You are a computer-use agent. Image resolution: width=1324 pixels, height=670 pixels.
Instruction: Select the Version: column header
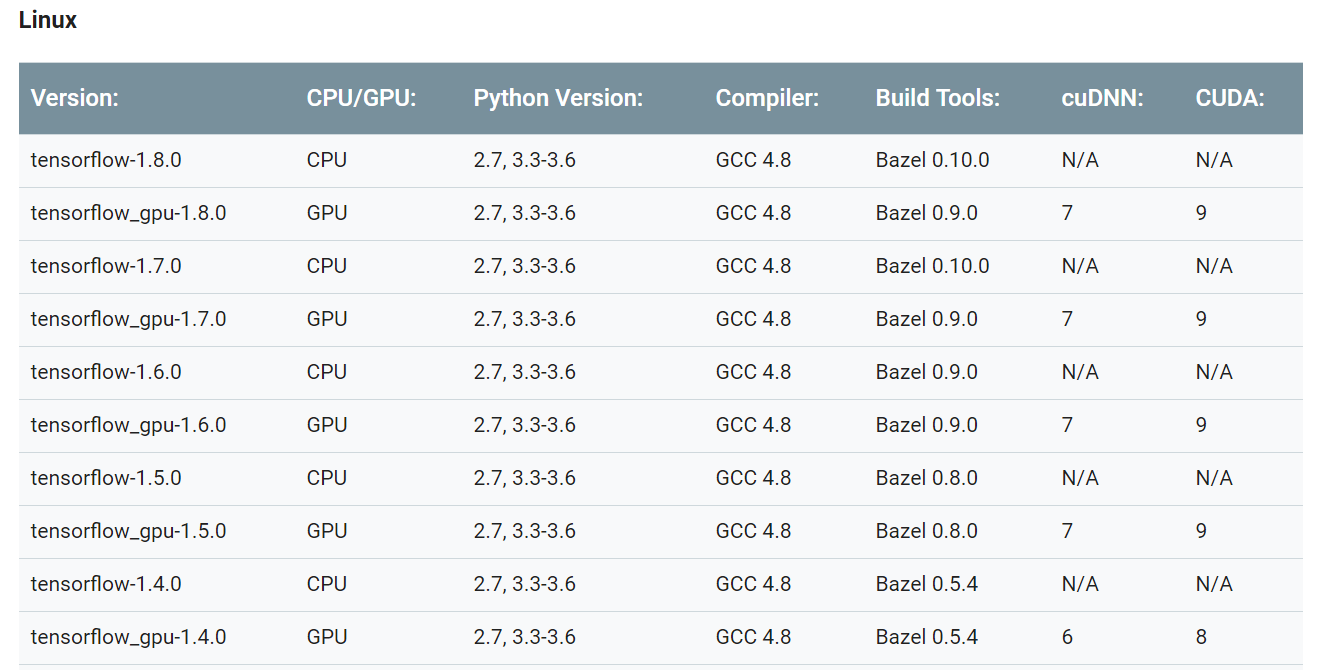[x=75, y=98]
